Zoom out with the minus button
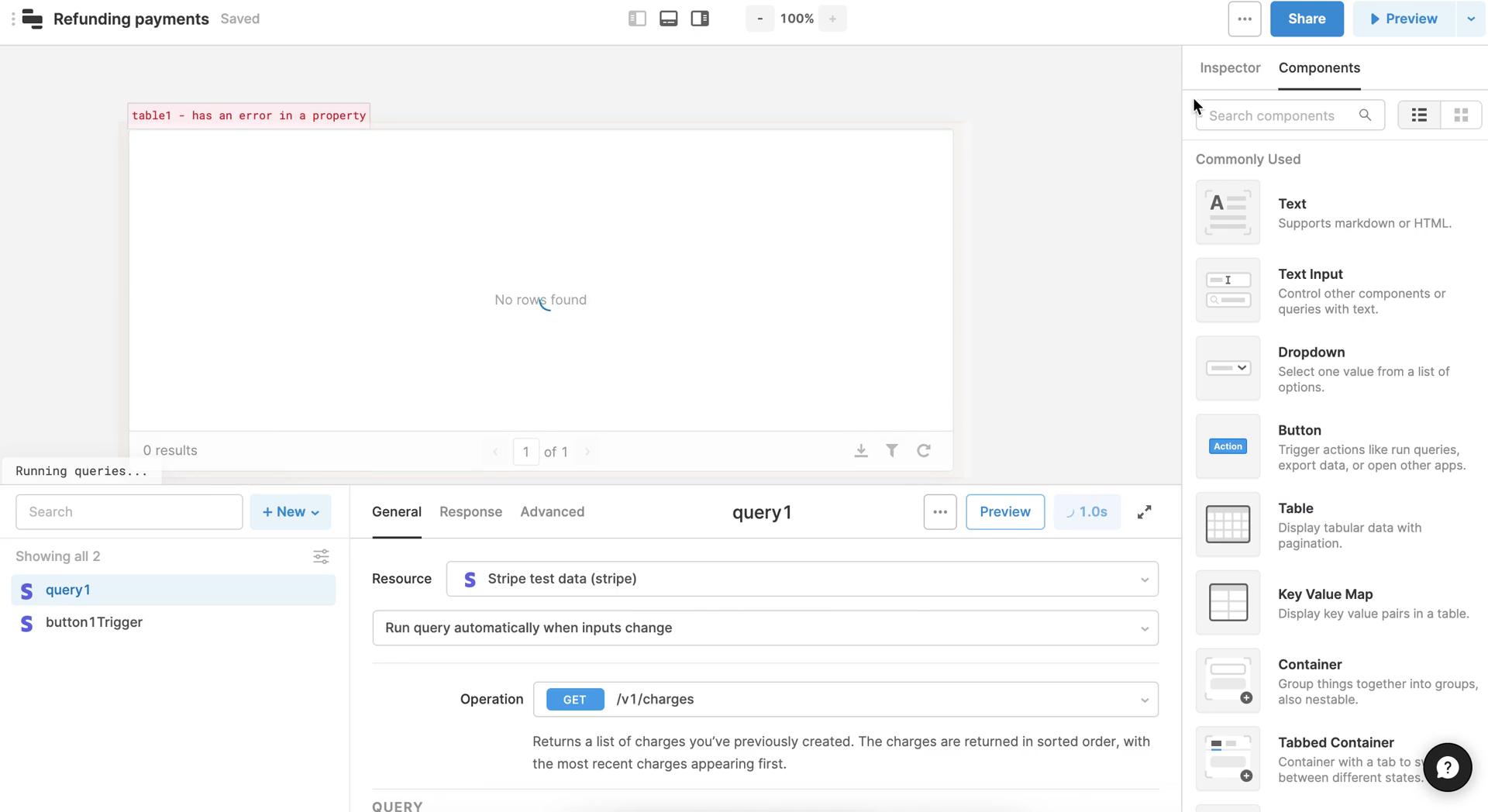1488x812 pixels. [x=760, y=19]
